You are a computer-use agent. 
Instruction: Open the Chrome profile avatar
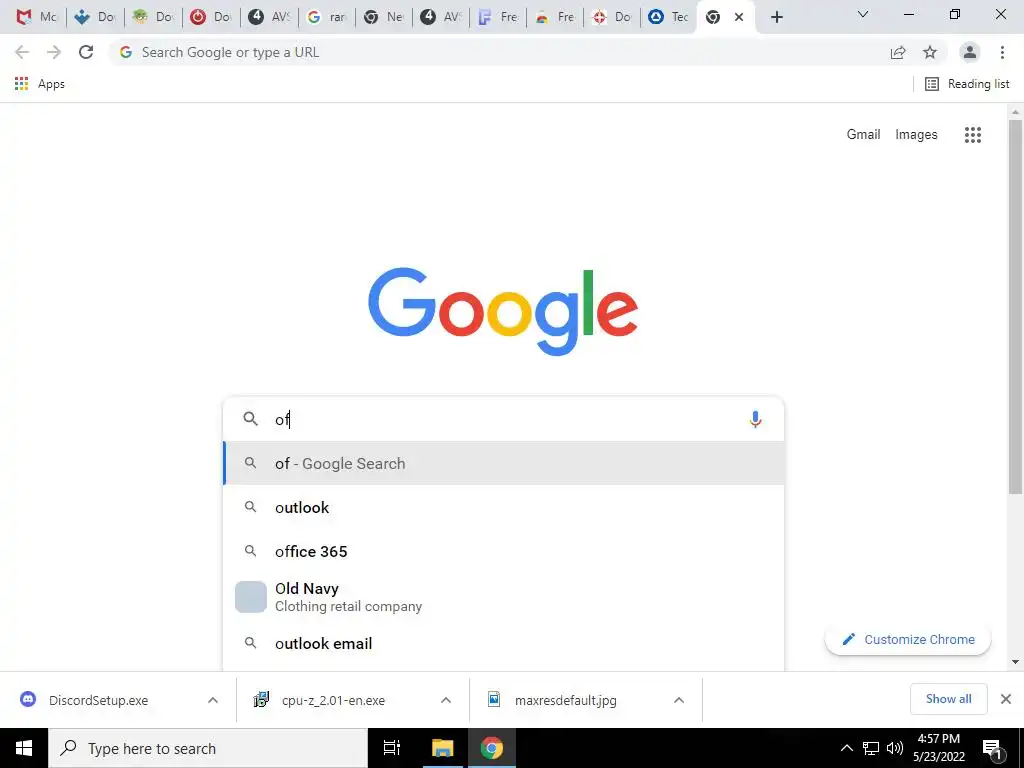pyautogui.click(x=970, y=52)
